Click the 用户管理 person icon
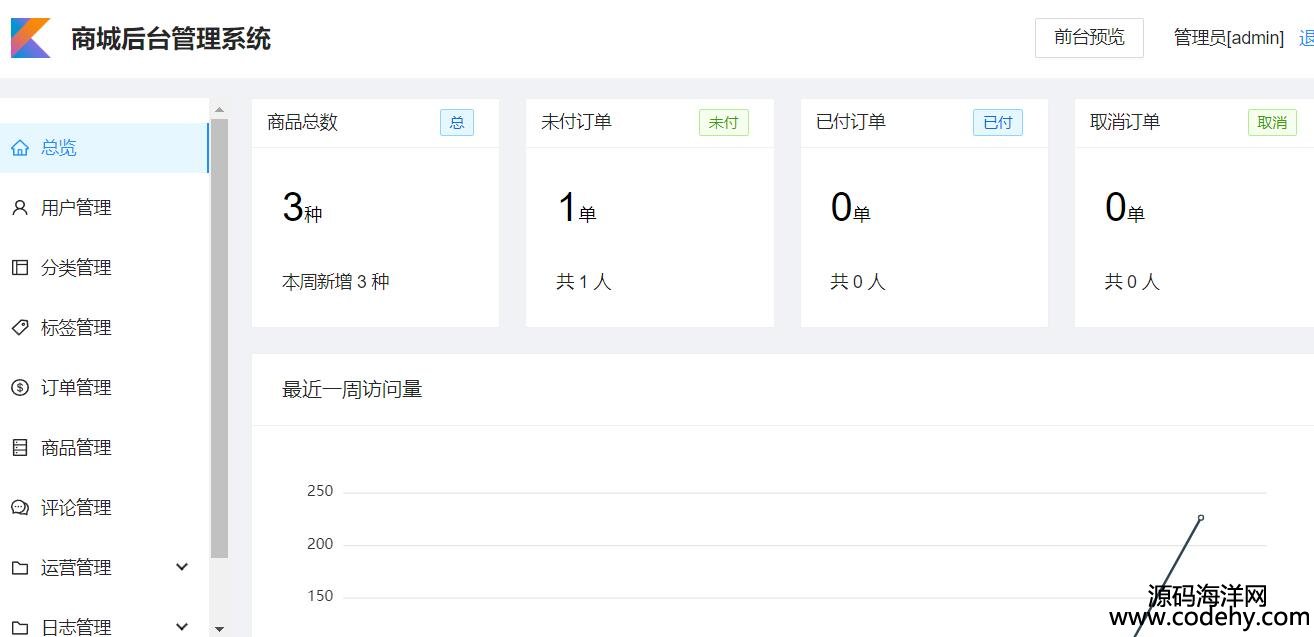 pos(20,208)
